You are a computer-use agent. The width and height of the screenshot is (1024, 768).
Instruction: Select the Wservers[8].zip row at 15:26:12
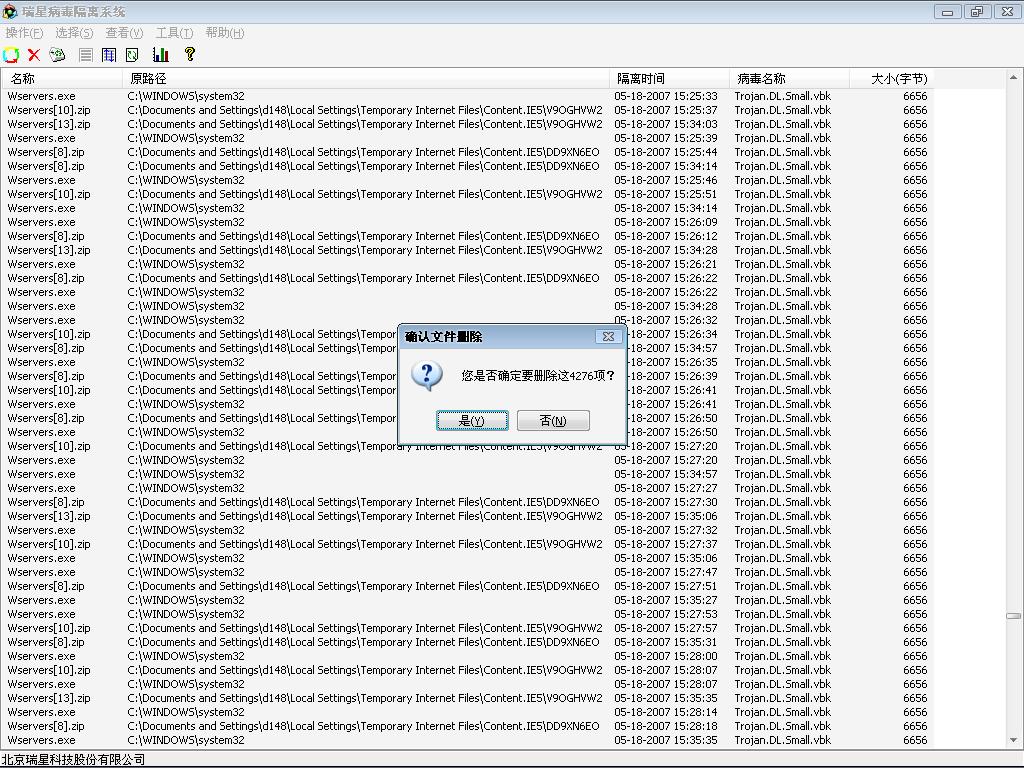coord(467,236)
